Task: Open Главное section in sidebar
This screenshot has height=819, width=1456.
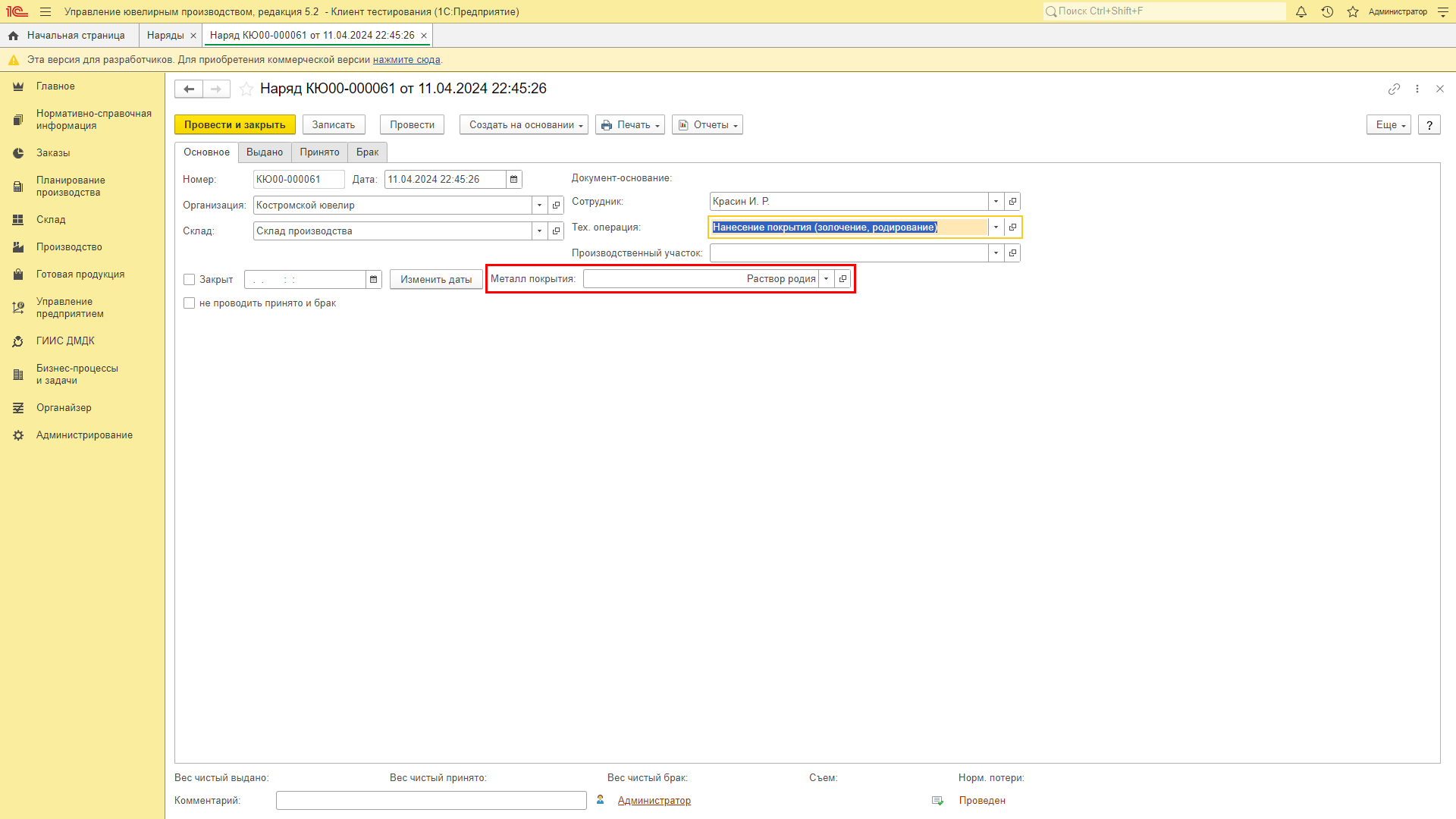Action: (55, 86)
